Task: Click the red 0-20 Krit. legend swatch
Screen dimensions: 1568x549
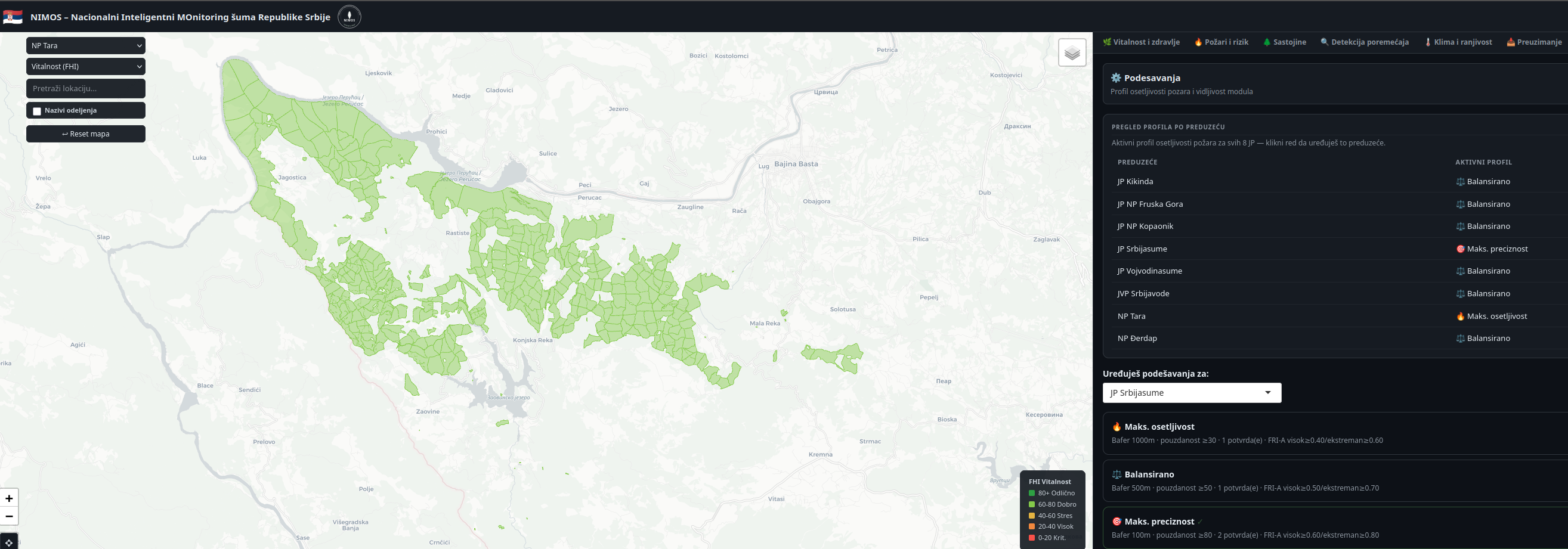Action: coord(1032,538)
